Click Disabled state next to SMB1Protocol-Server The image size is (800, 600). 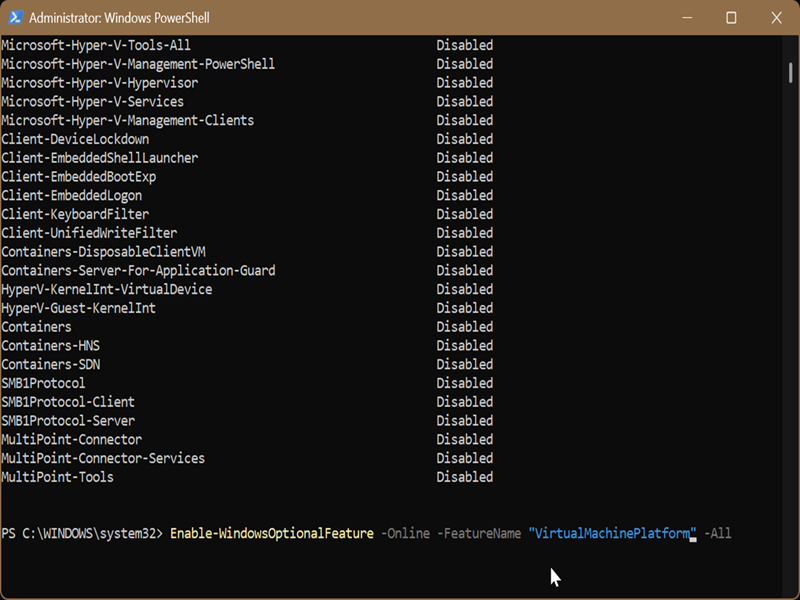[465, 421]
